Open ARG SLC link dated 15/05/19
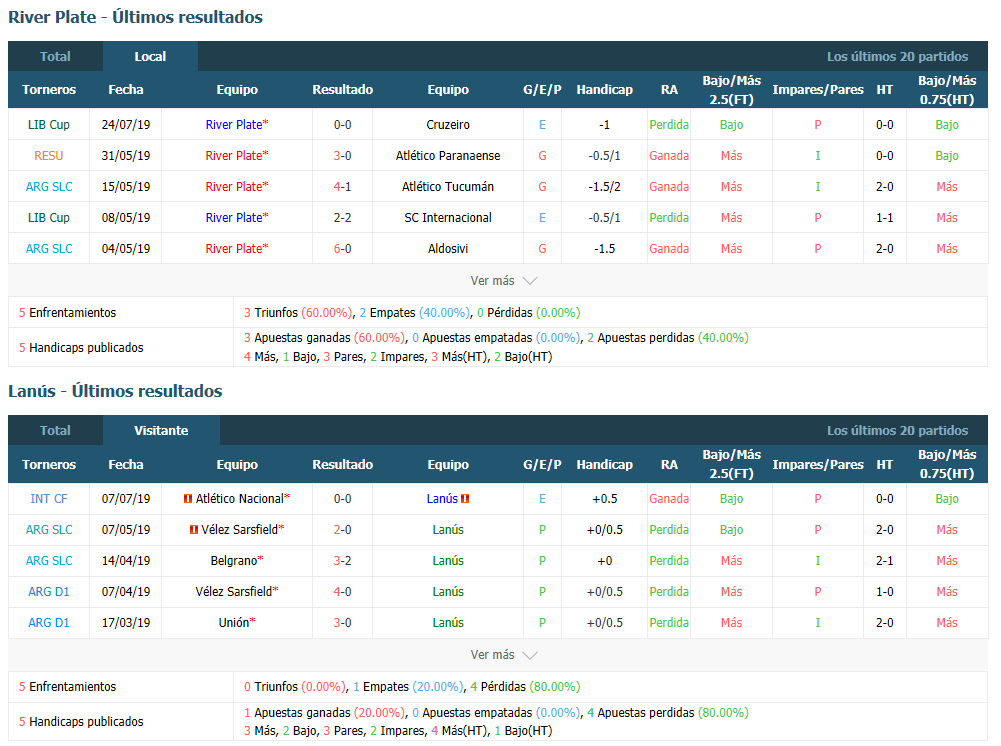The height and width of the screenshot is (746, 1001). [x=49, y=186]
